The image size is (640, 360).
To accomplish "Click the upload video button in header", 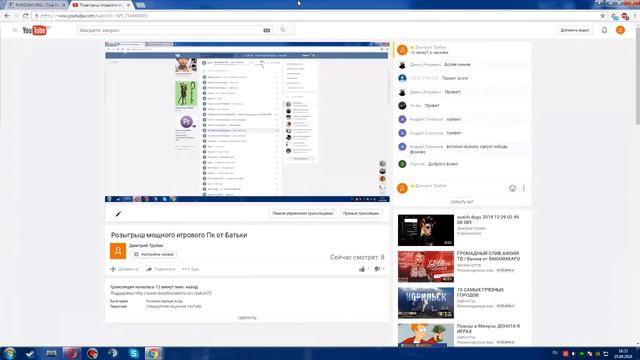I will click(575, 30).
